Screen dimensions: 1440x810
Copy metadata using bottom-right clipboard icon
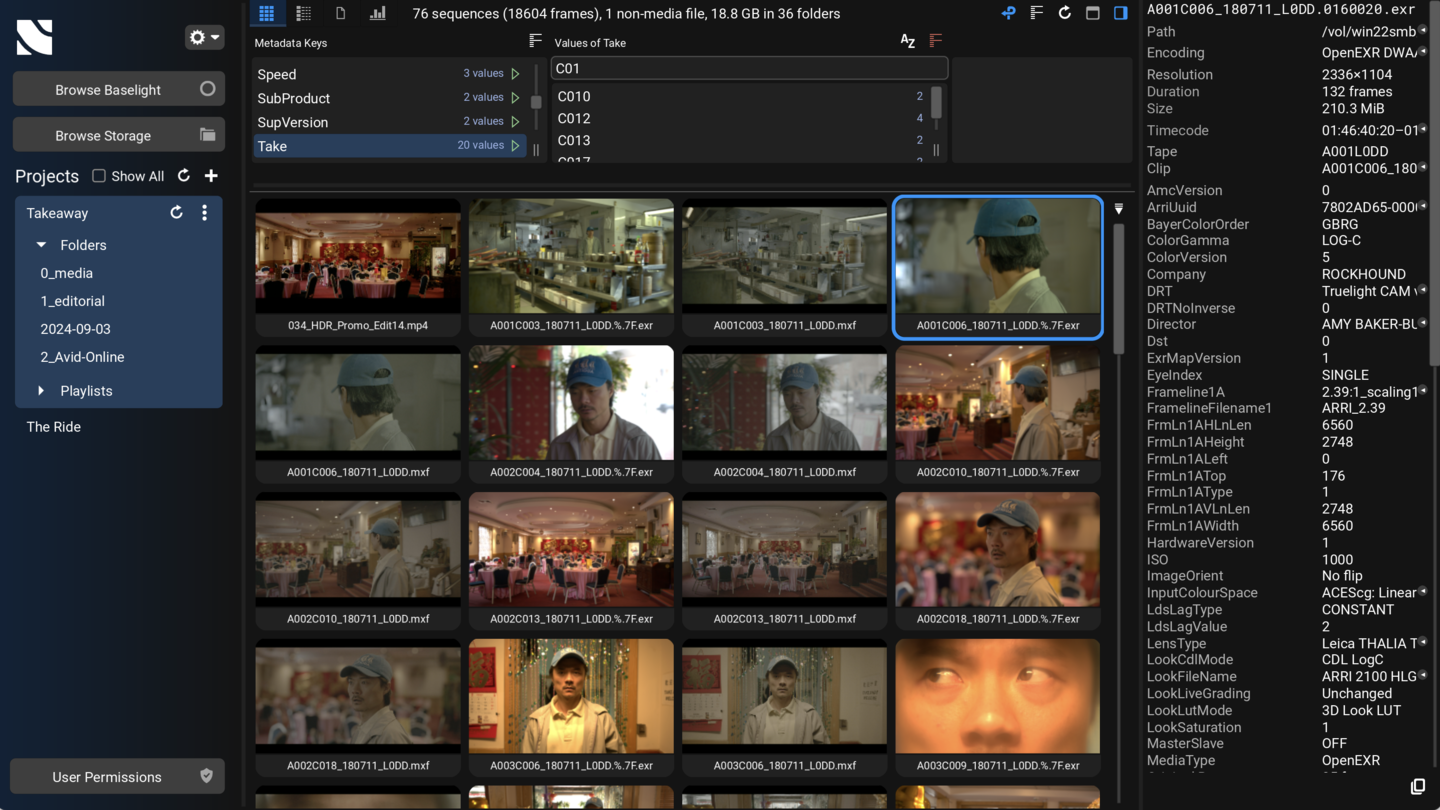tap(1417, 787)
